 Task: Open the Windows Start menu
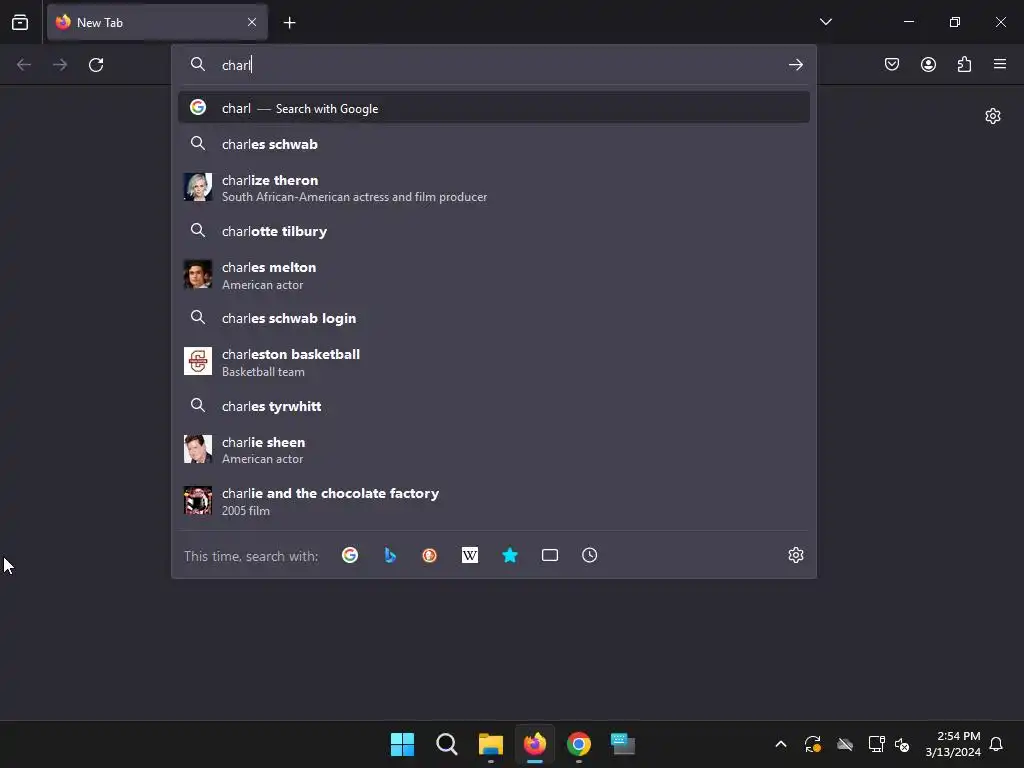[x=402, y=744]
